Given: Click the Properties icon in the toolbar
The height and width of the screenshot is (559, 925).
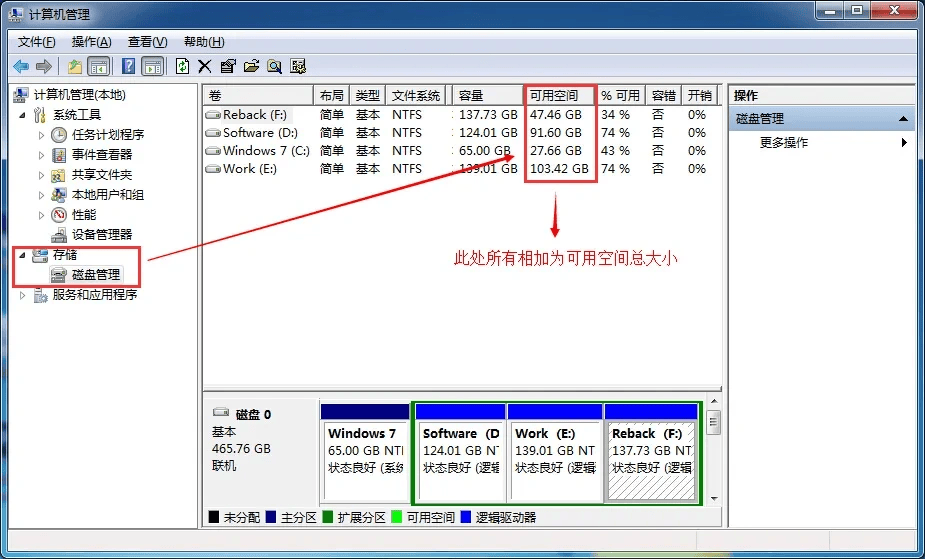Looking at the screenshot, I should pos(228,66).
